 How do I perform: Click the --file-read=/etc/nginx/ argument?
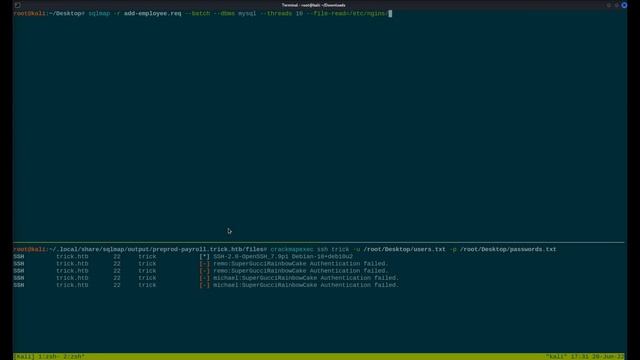347,13
